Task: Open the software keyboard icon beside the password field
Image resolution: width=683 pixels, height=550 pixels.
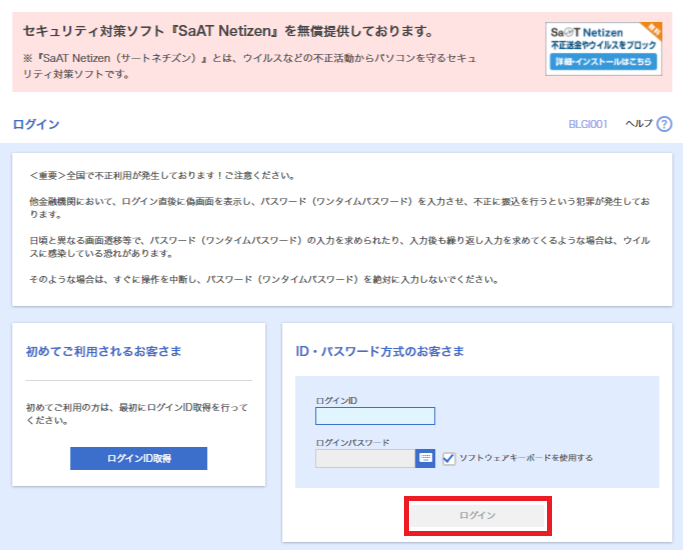Action: click(x=425, y=458)
